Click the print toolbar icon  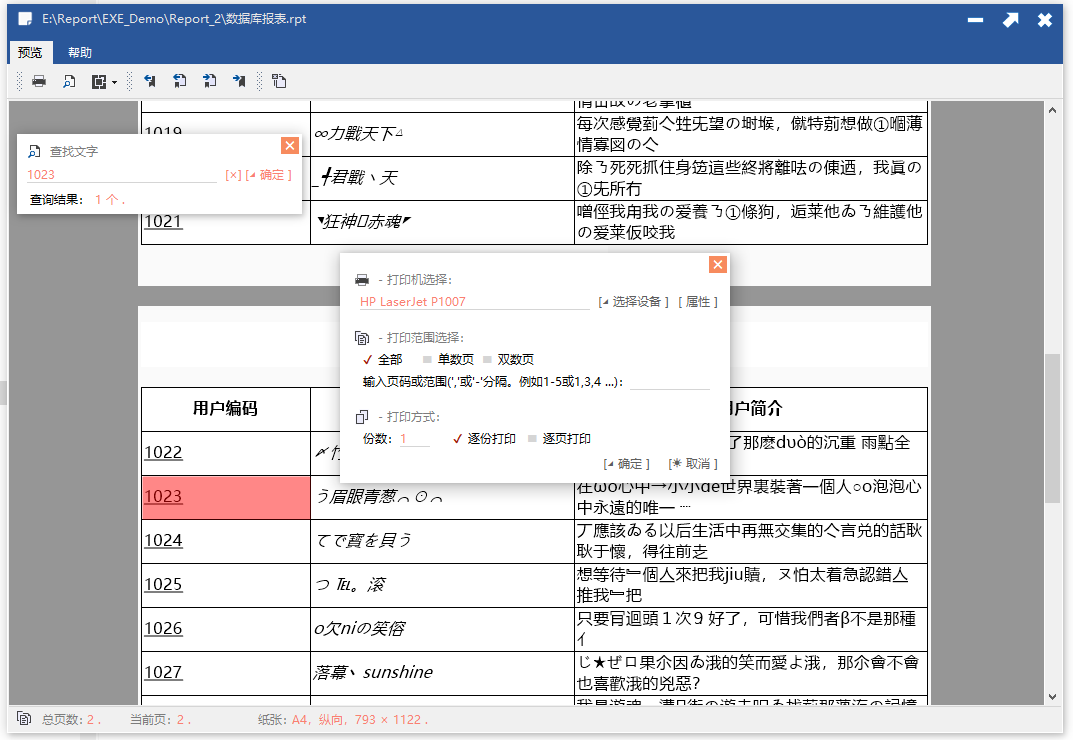[39, 81]
